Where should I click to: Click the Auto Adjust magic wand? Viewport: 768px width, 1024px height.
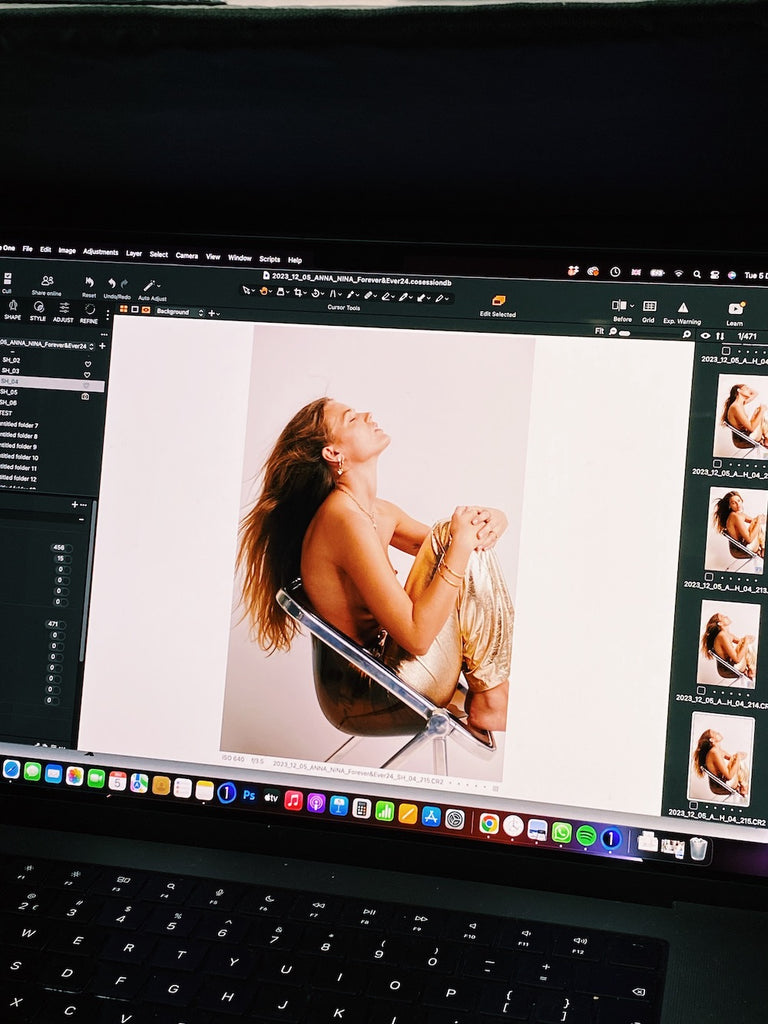pos(149,285)
